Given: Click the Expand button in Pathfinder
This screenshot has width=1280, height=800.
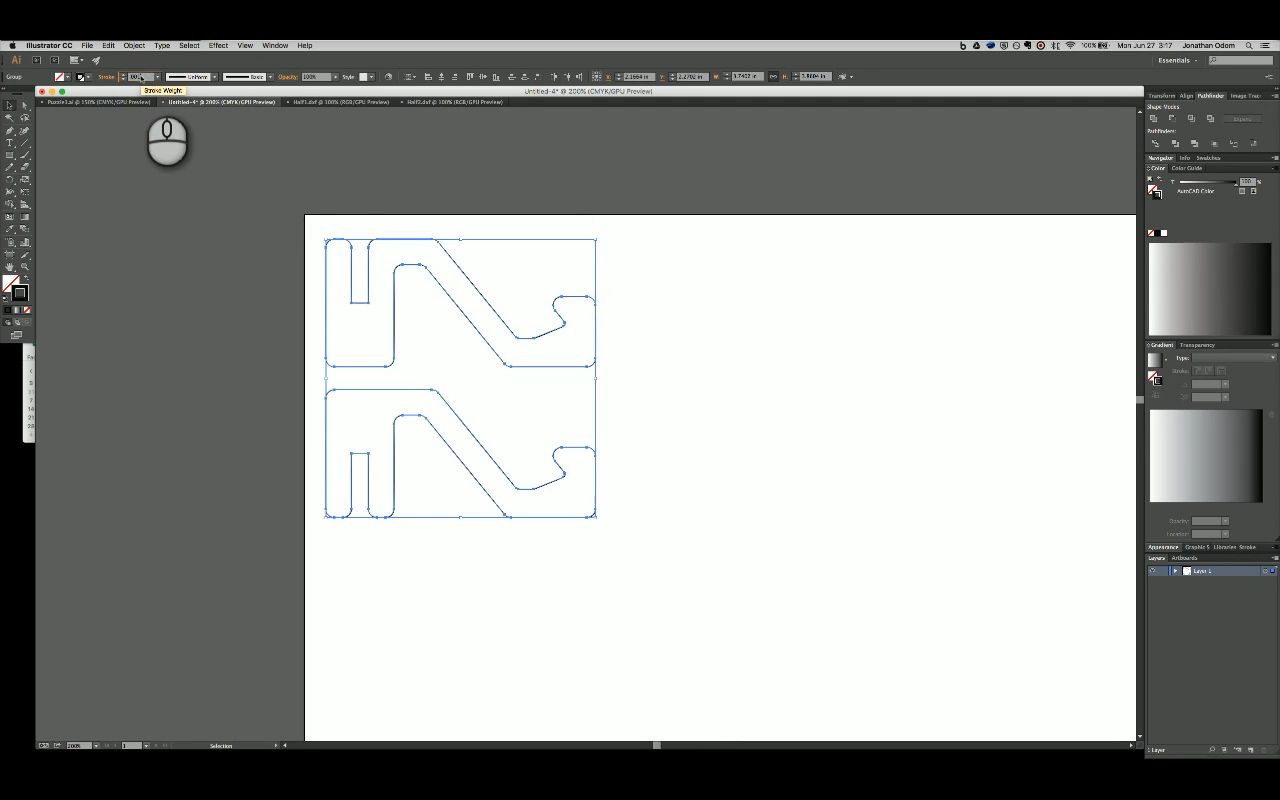Looking at the screenshot, I should (1242, 119).
